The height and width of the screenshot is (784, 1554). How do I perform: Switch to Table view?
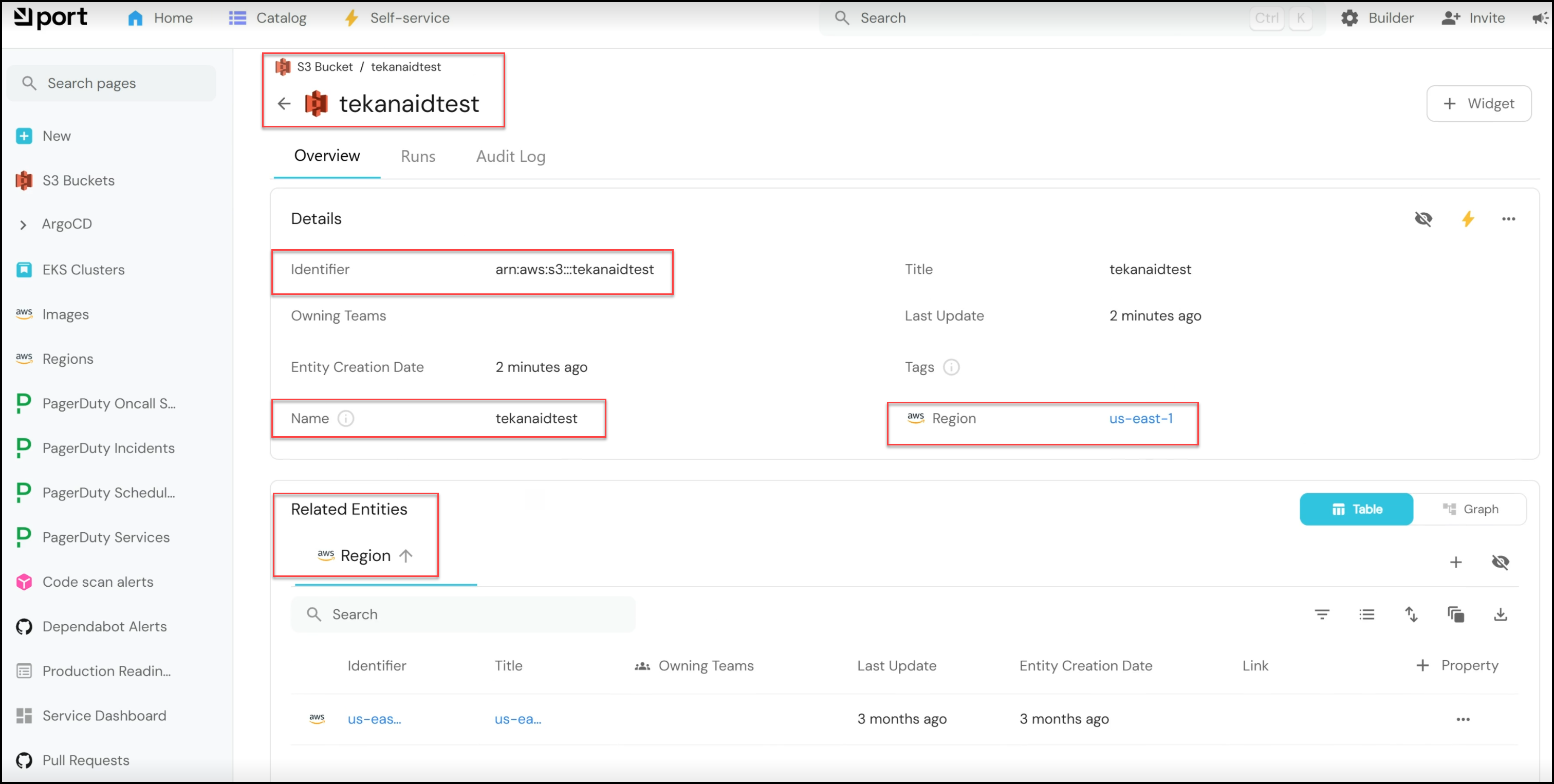point(1356,509)
